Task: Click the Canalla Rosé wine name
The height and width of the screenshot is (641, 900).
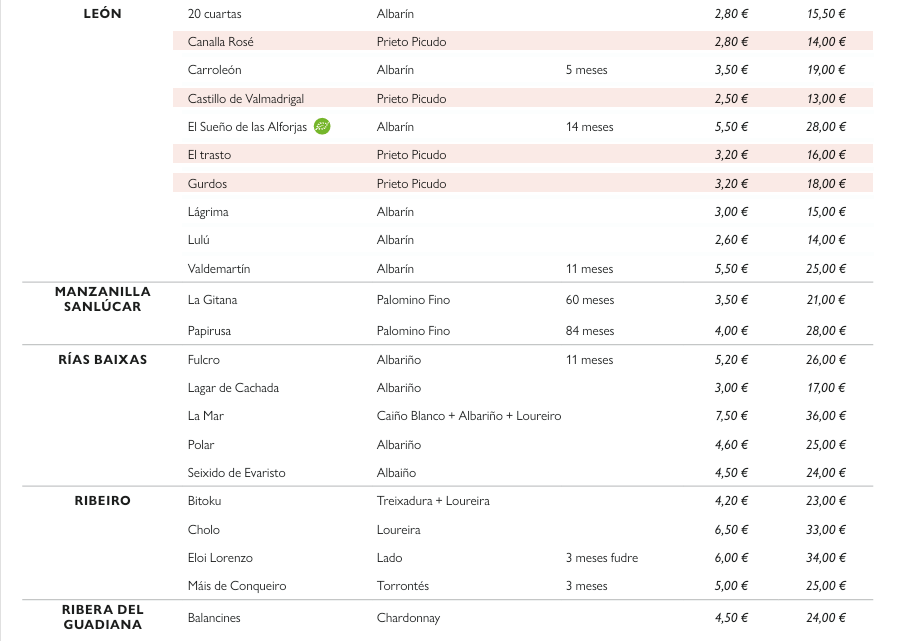Action: tap(221, 42)
